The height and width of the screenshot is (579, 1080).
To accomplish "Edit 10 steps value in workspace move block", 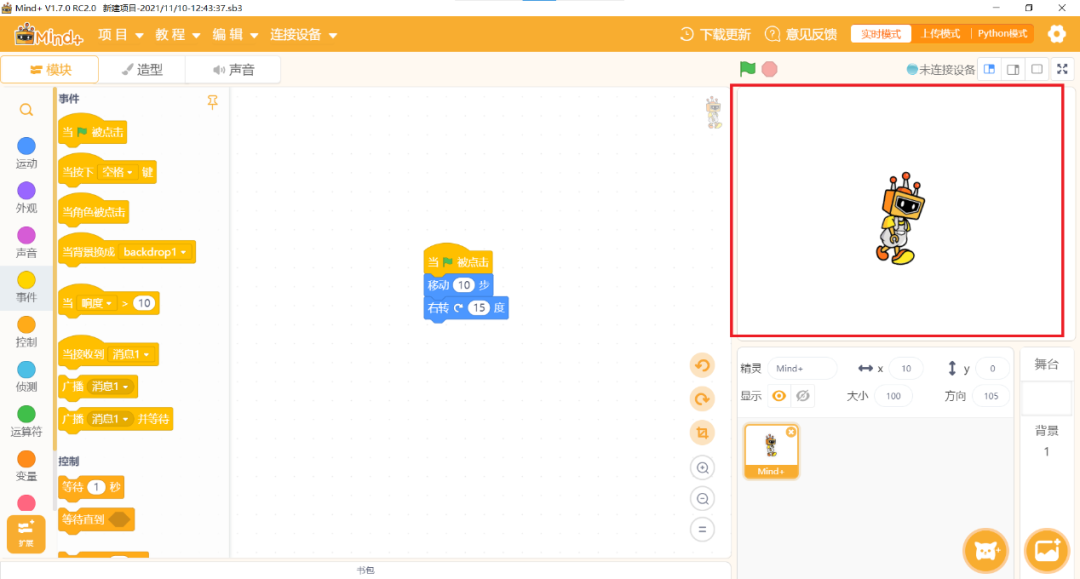I will point(464,285).
